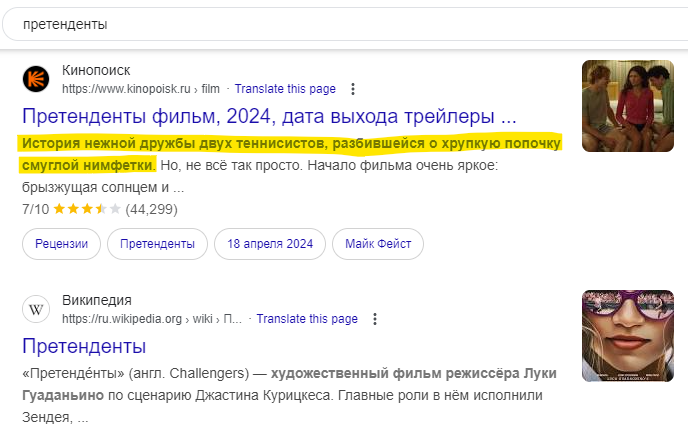Click the Претенденты sitelink chip
The image size is (688, 445).
(158, 244)
